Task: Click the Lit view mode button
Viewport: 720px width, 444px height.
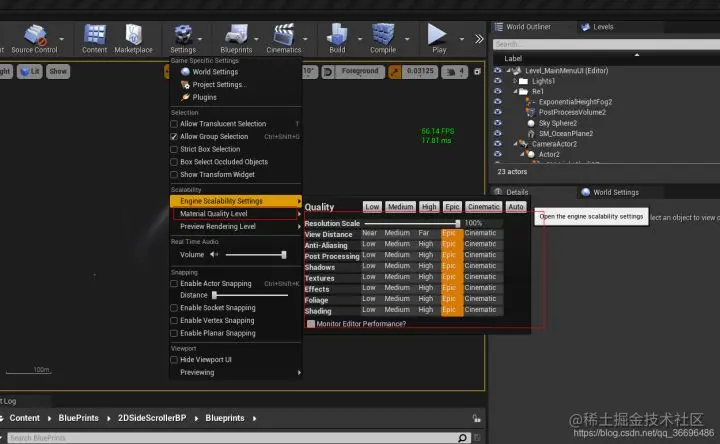Action: click(30, 71)
